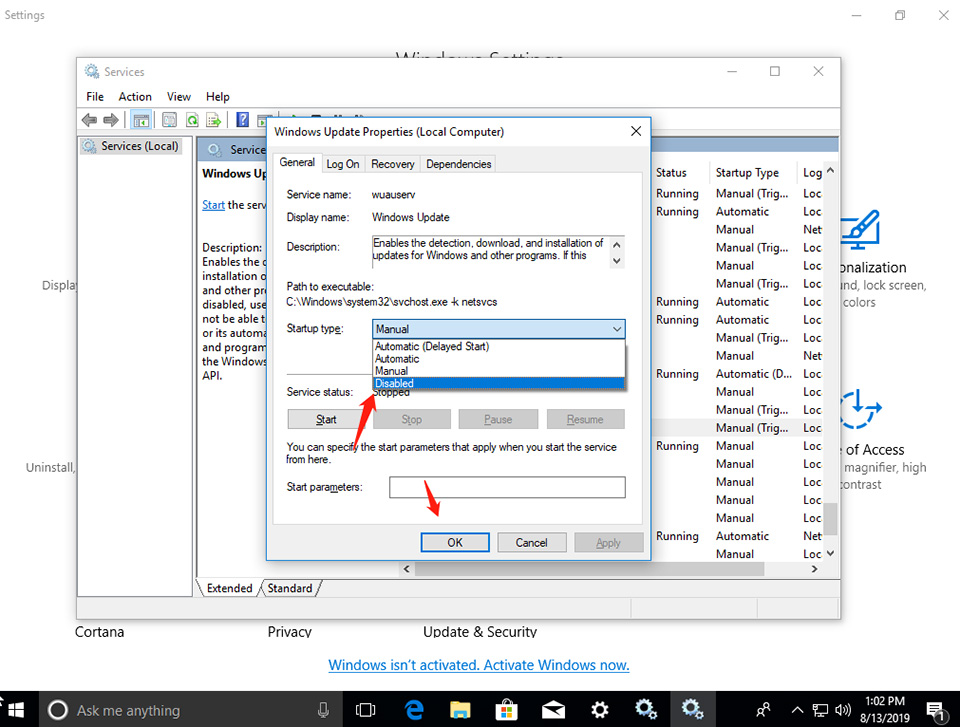
Task: Choose Disabled in the startup type list
Action: (498, 383)
